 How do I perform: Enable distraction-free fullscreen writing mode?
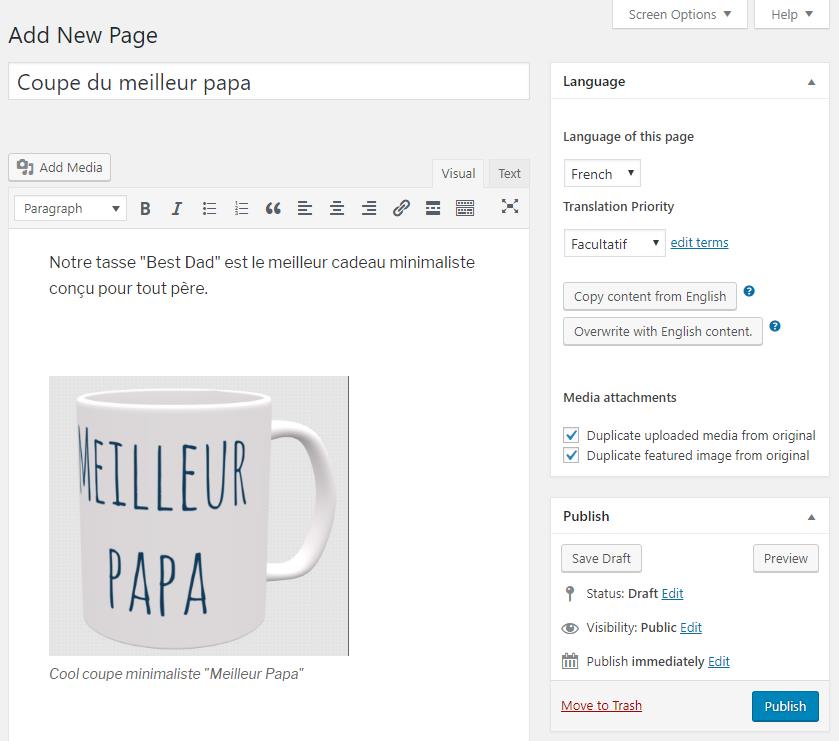[x=510, y=206]
